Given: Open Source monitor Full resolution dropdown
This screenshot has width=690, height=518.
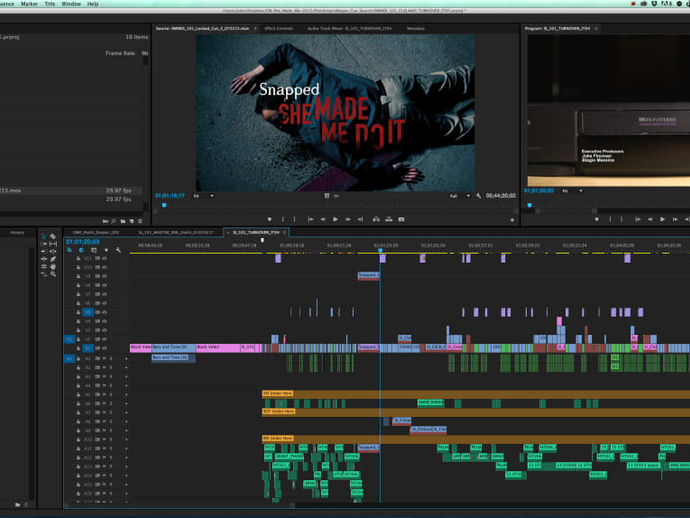Looking at the screenshot, I should coord(460,196).
